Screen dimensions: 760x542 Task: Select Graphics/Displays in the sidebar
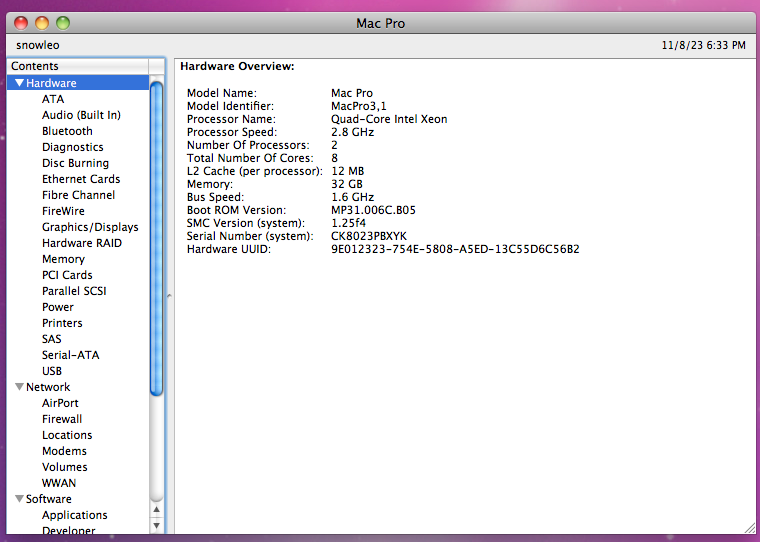pos(90,227)
